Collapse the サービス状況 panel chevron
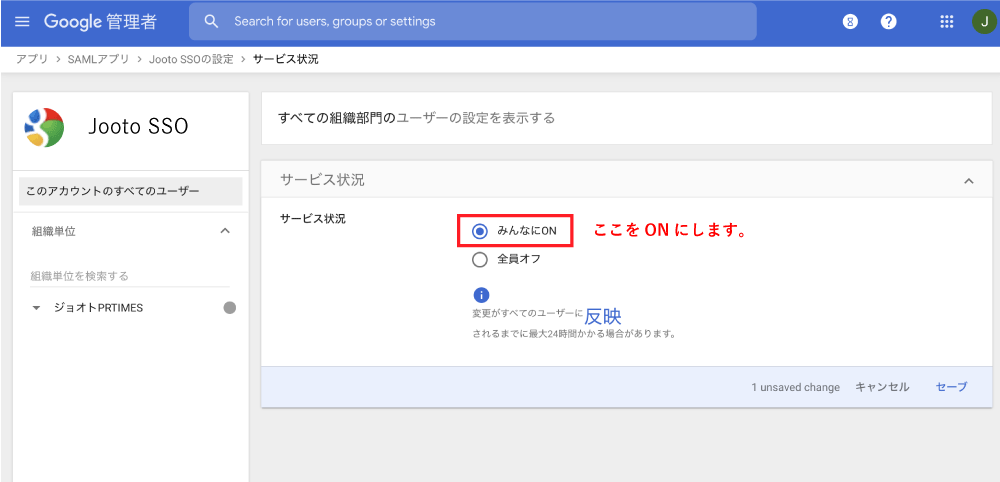Image resolution: width=1000 pixels, height=482 pixels. pos(968,181)
